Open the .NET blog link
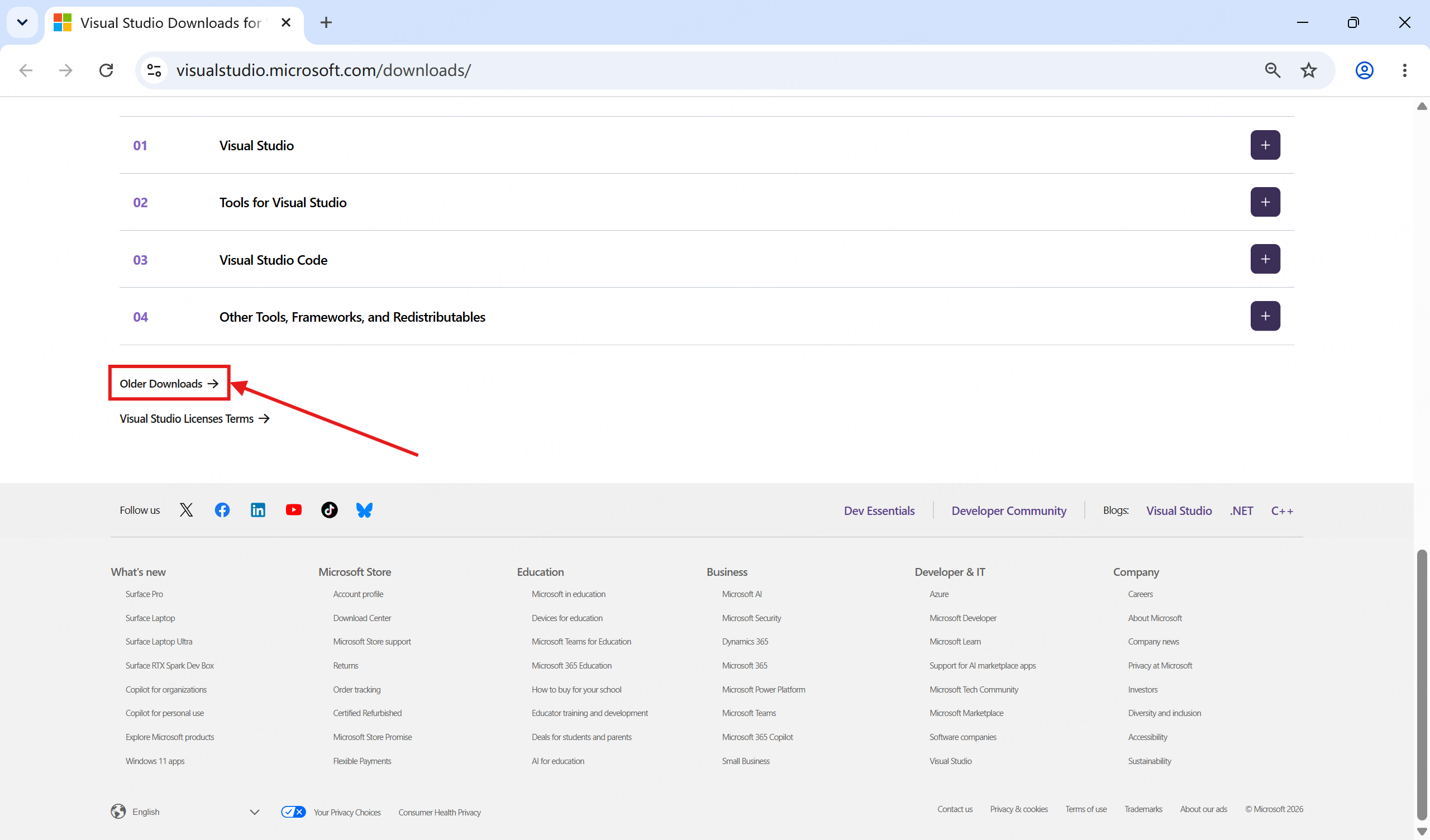This screenshot has width=1430, height=840. pyautogui.click(x=1242, y=511)
